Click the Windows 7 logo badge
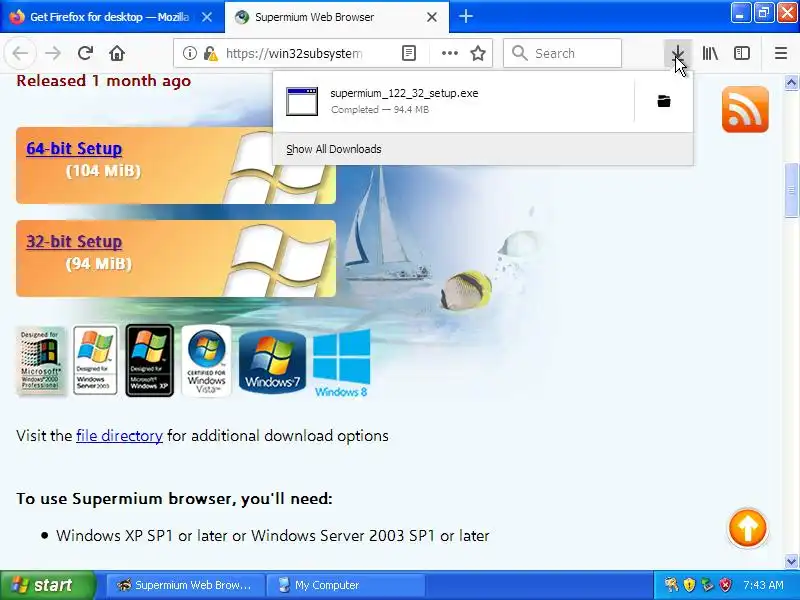The height and width of the screenshot is (600, 800). pyautogui.click(x=272, y=362)
